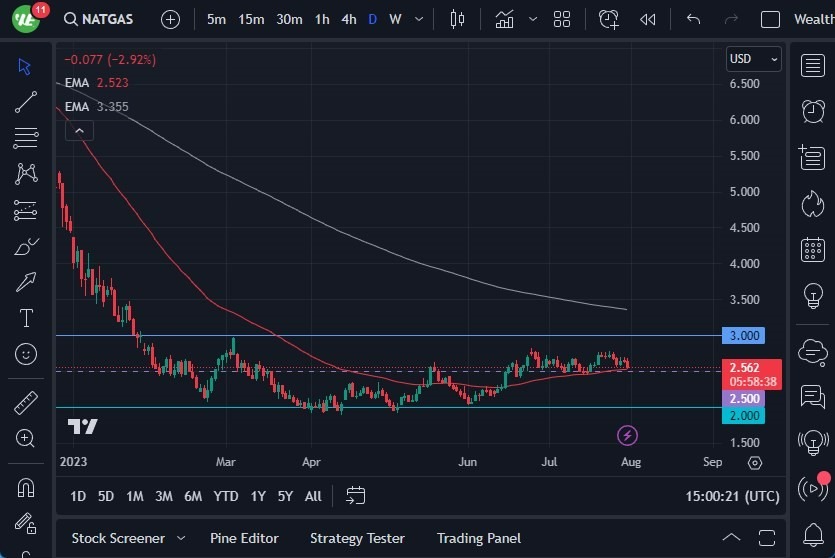Click the add symbol plus button

170,20
